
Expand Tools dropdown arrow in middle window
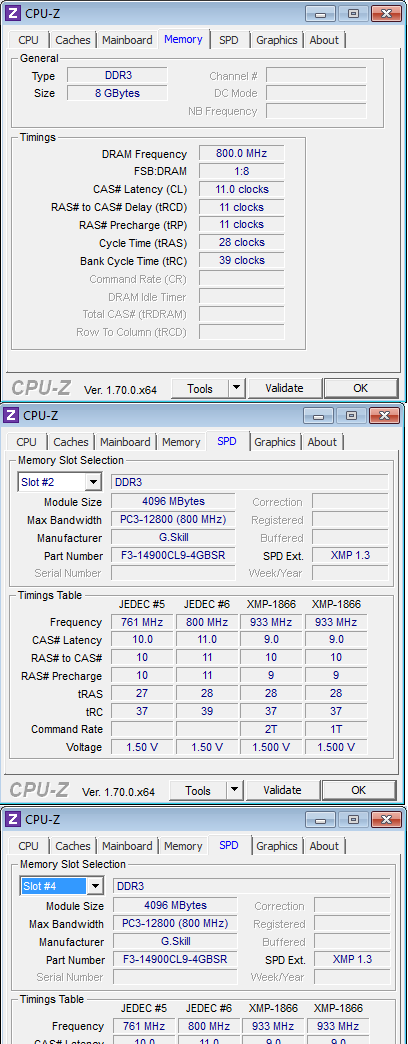(235, 790)
